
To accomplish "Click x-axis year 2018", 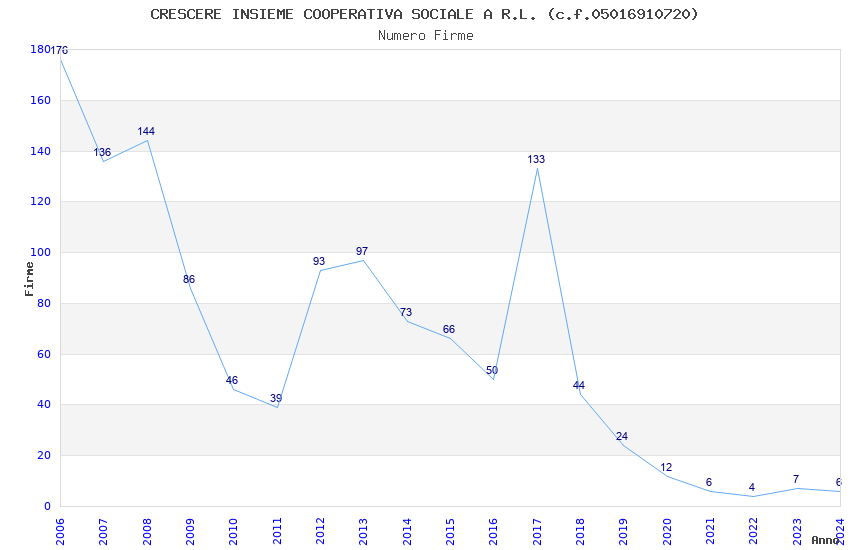I will click(581, 532).
